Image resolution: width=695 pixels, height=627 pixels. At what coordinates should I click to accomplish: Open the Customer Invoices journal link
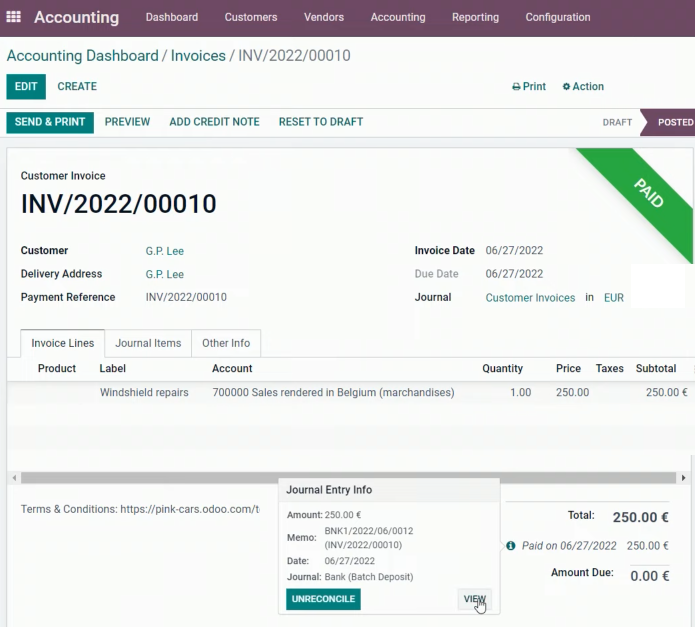[530, 298]
